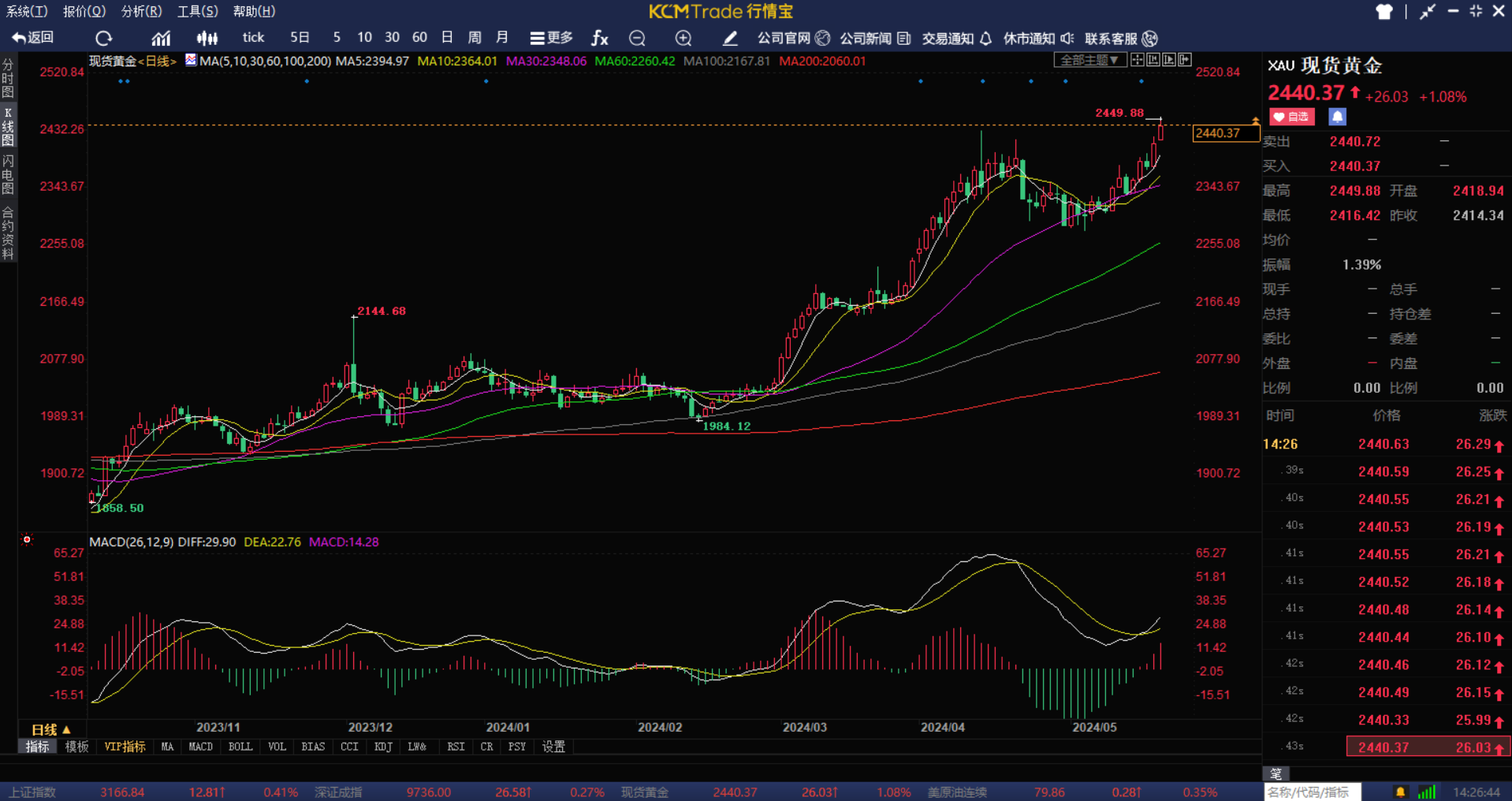The height and width of the screenshot is (801, 1512).
Task: Select the 5-minute period
Action: [x=337, y=38]
